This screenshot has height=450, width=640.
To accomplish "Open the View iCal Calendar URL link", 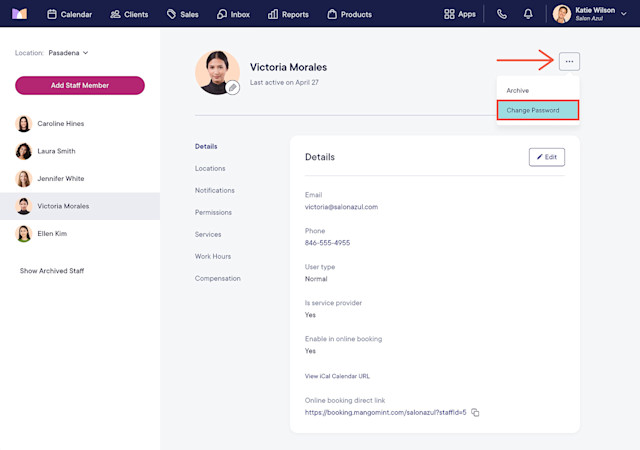I will (337, 376).
